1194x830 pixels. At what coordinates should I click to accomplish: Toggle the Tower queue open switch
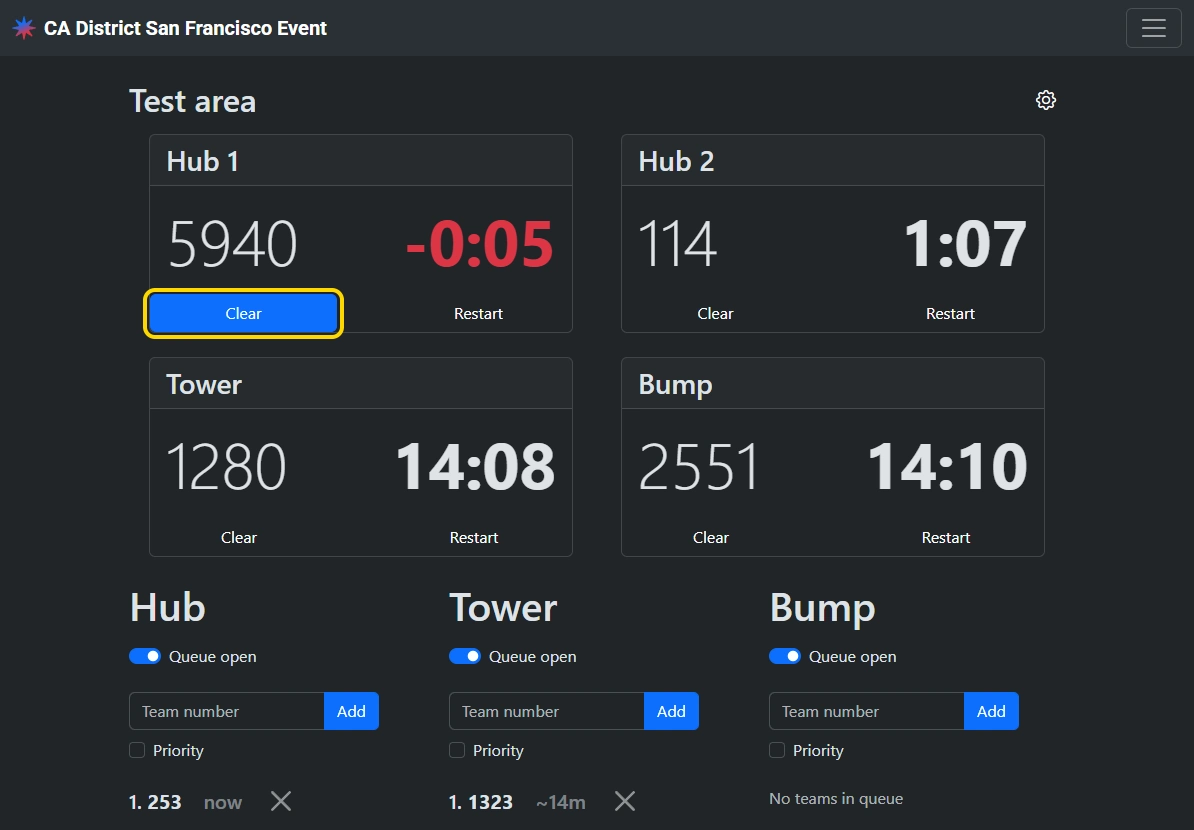tap(465, 657)
